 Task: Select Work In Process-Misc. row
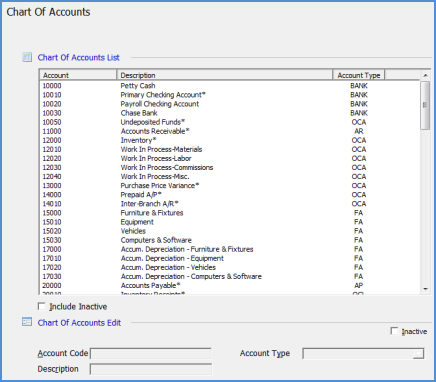[x=230, y=176]
